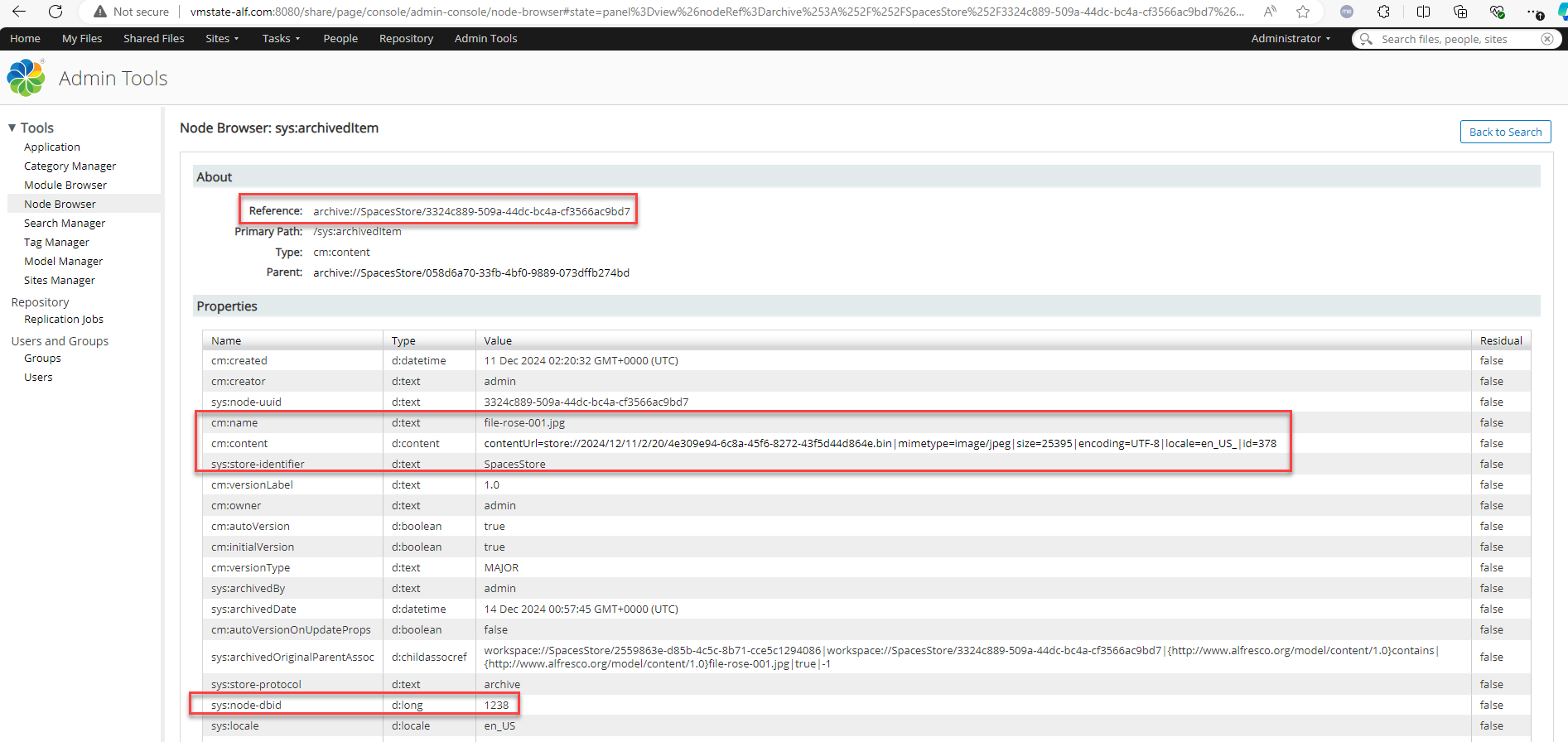Open Tag Manager link
Image resolution: width=1568 pixels, height=742 pixels.
tap(56, 242)
